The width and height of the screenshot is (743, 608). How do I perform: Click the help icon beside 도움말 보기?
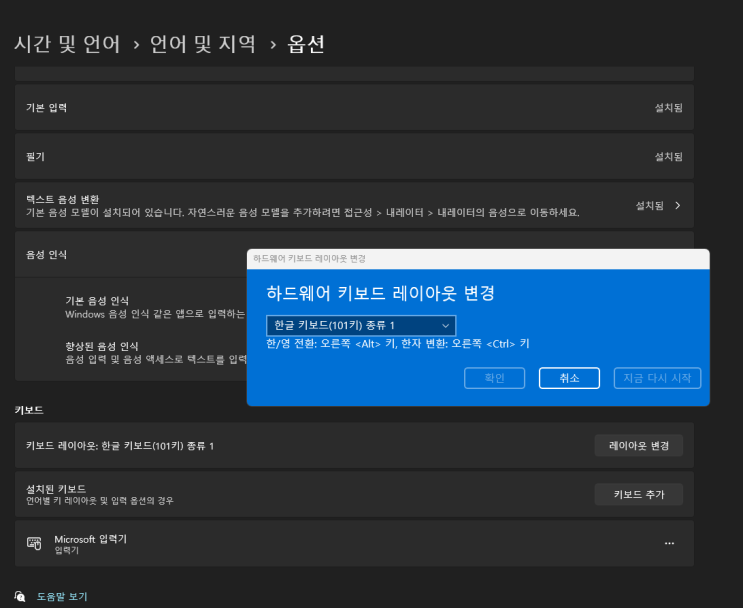coord(20,596)
